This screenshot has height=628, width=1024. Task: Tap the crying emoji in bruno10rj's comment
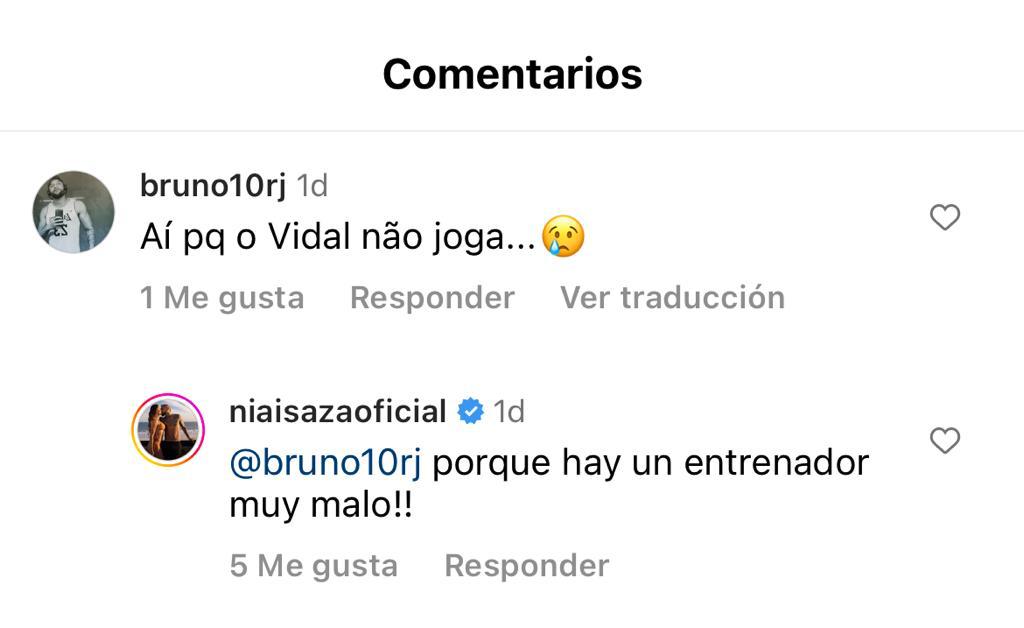click(x=562, y=239)
